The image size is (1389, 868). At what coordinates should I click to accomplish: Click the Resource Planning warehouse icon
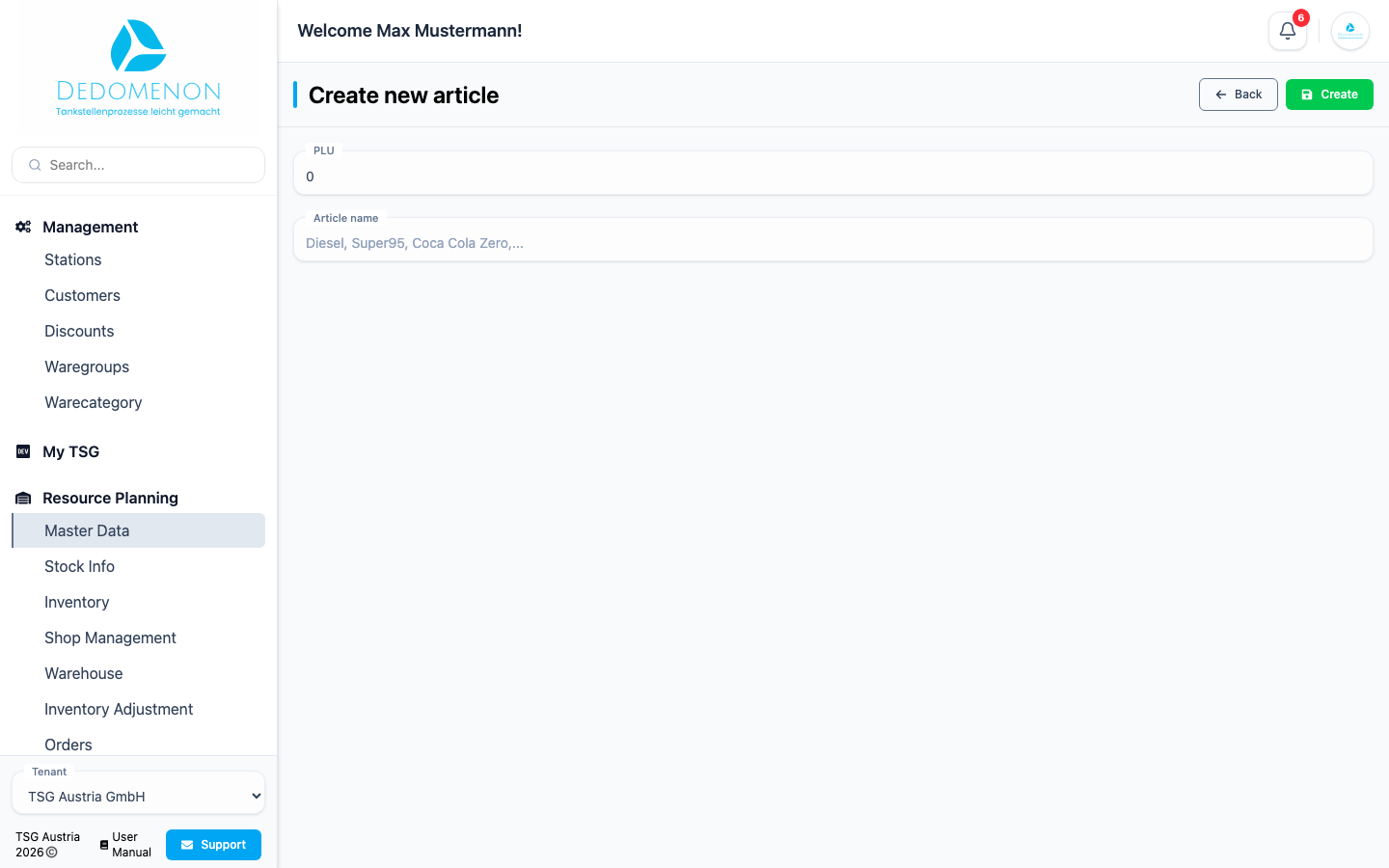coord(23,498)
